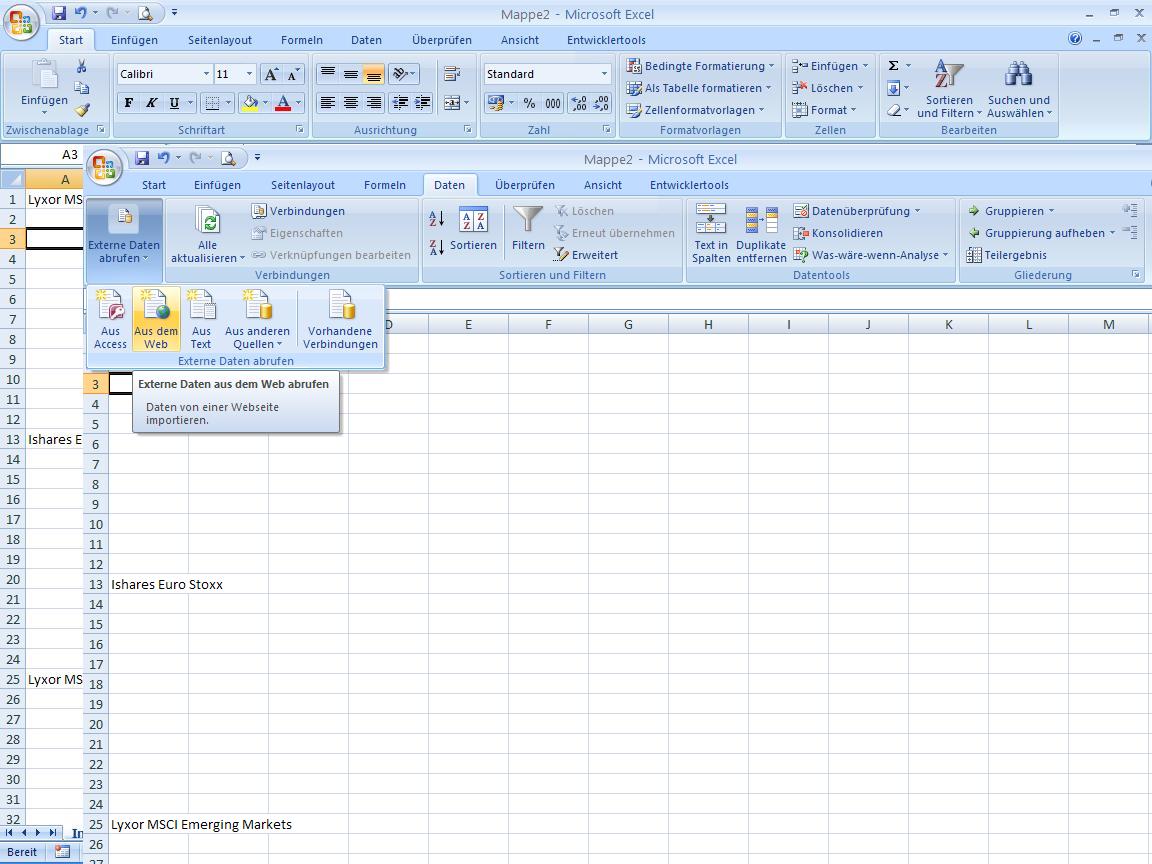The width and height of the screenshot is (1152, 864).
Task: Click Verbindungen in Daten ribbon
Action: [298, 211]
